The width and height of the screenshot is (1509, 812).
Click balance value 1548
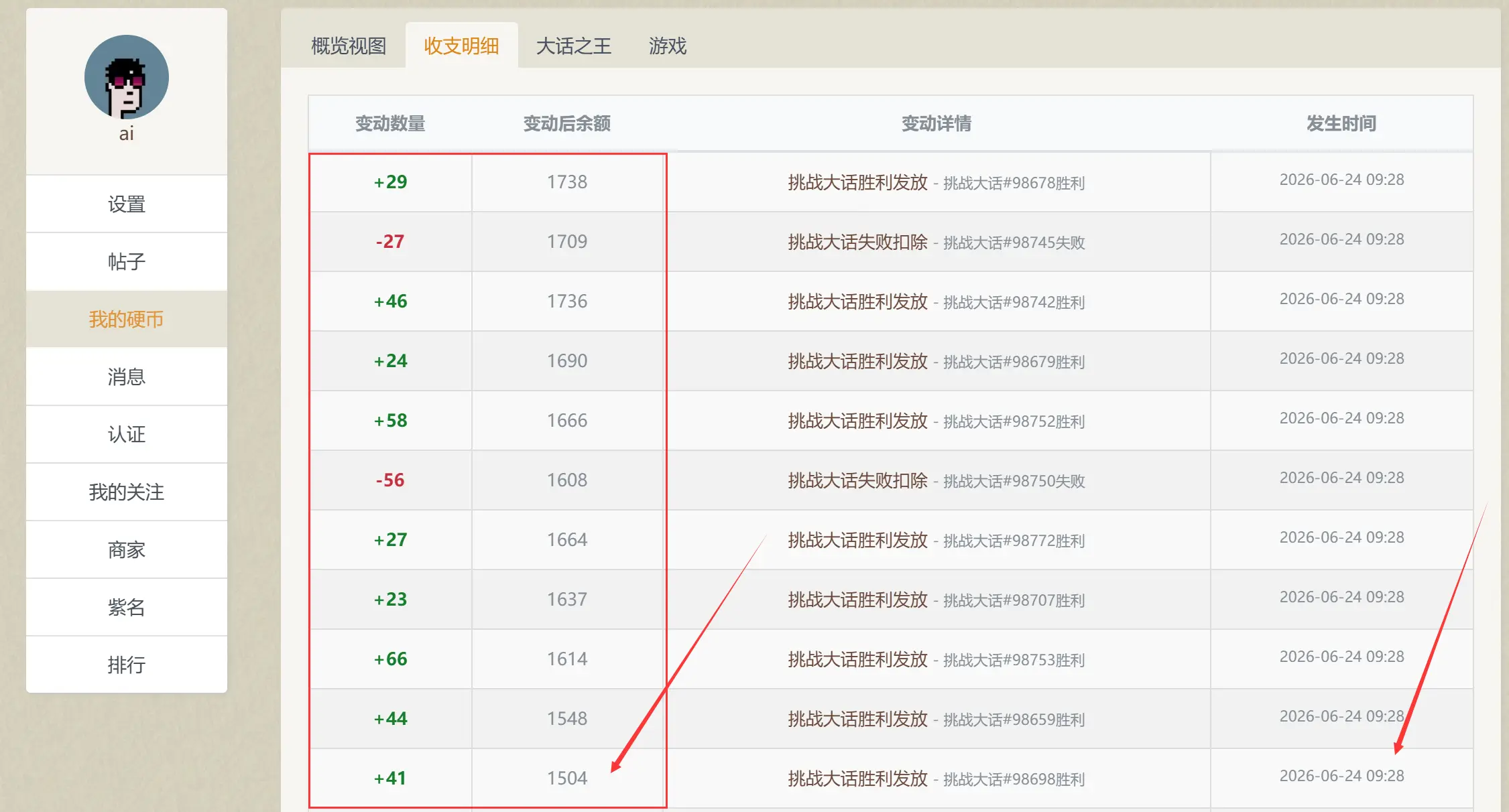pyautogui.click(x=567, y=718)
